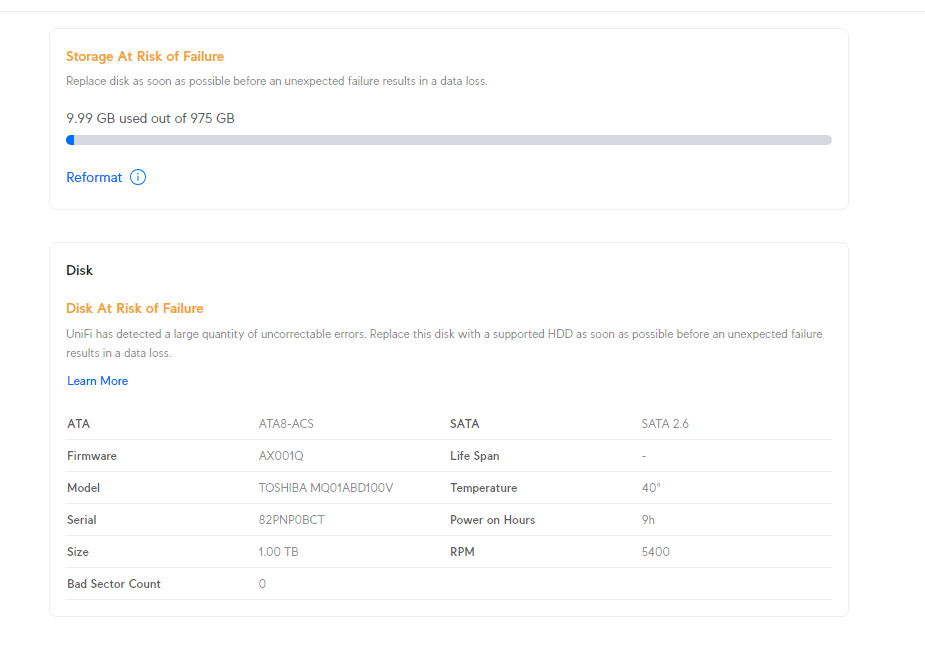Click the Power on Hours value 9h

648,520
